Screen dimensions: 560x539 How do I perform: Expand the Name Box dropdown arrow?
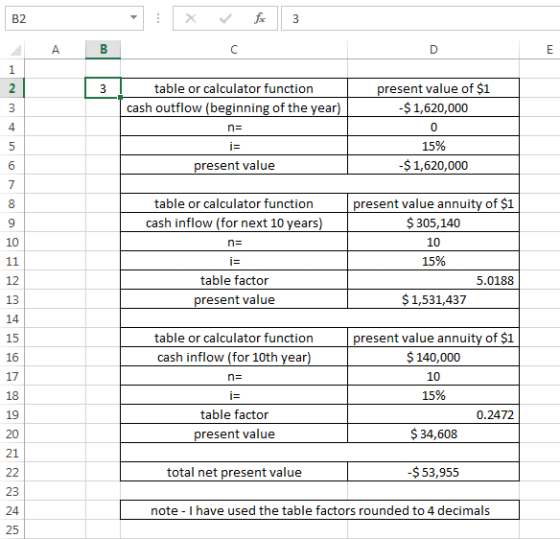[134, 18]
